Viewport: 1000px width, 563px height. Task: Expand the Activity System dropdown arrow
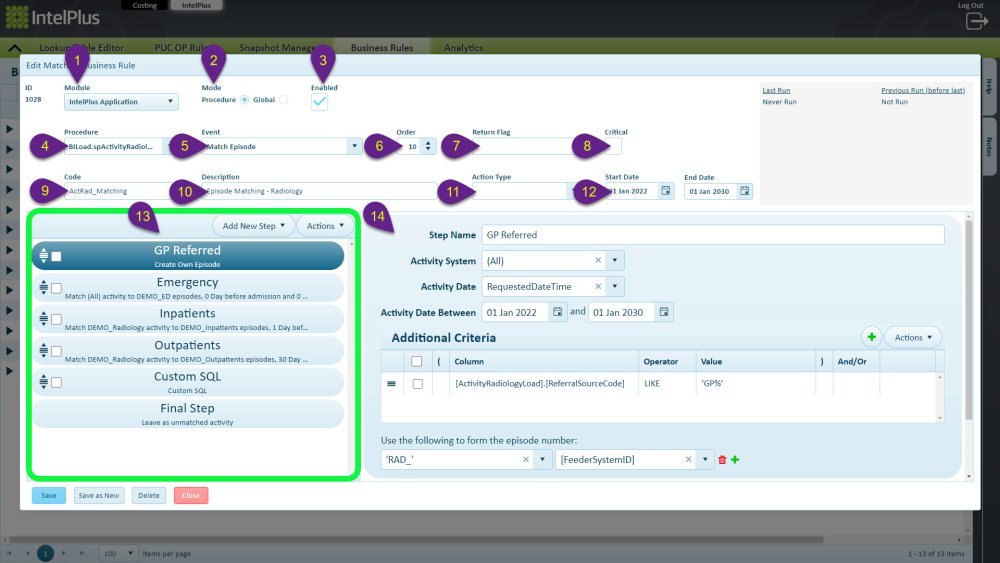coord(615,260)
